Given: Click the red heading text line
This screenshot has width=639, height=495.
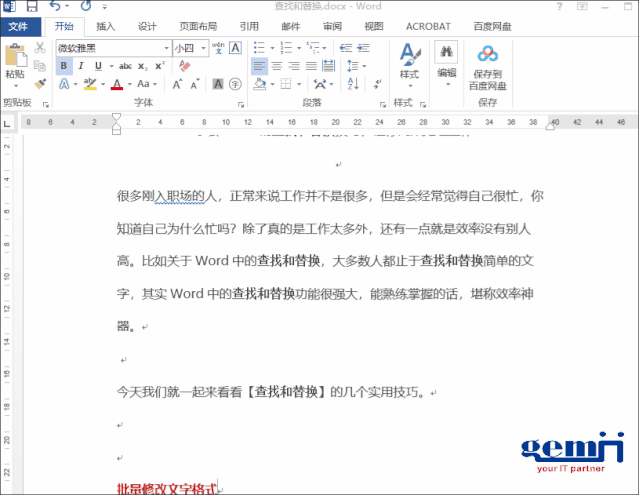Looking at the screenshot, I should pos(166,488).
